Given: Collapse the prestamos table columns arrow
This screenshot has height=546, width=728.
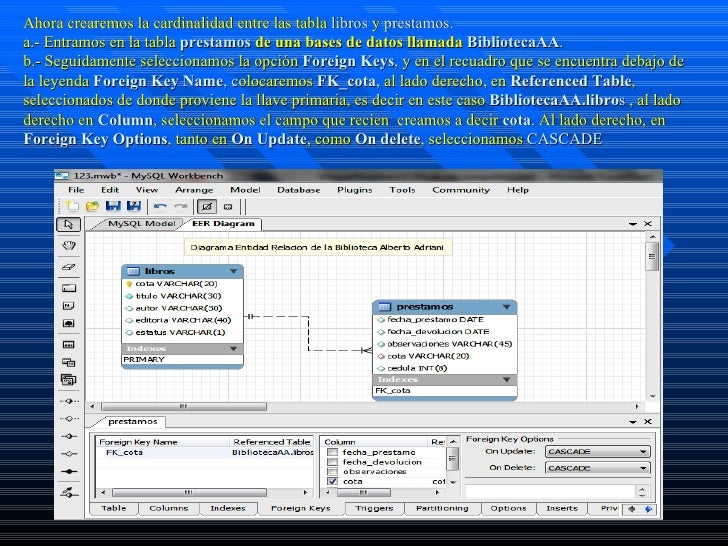Looking at the screenshot, I should click(507, 307).
